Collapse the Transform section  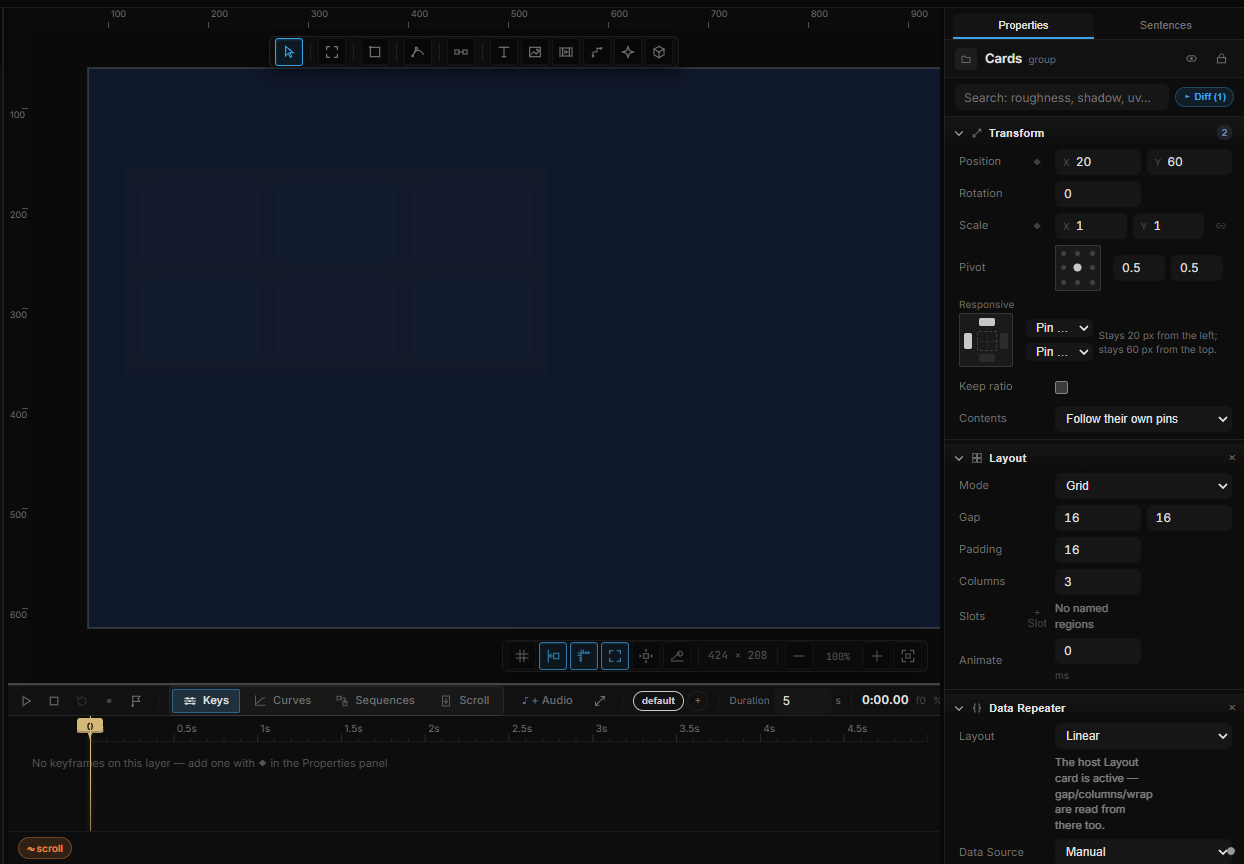pyautogui.click(x=959, y=133)
